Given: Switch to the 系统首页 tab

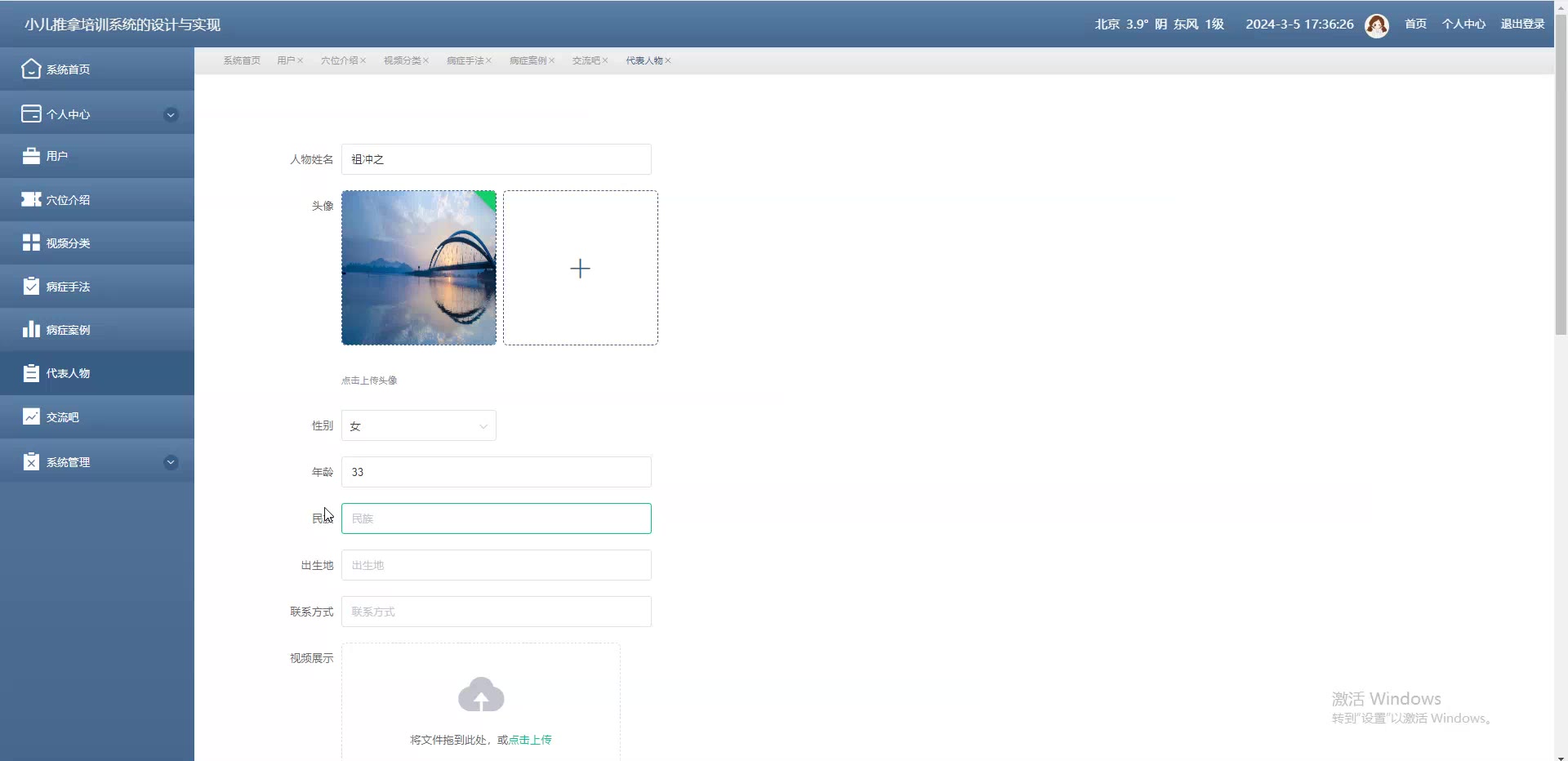Looking at the screenshot, I should pyautogui.click(x=242, y=60).
